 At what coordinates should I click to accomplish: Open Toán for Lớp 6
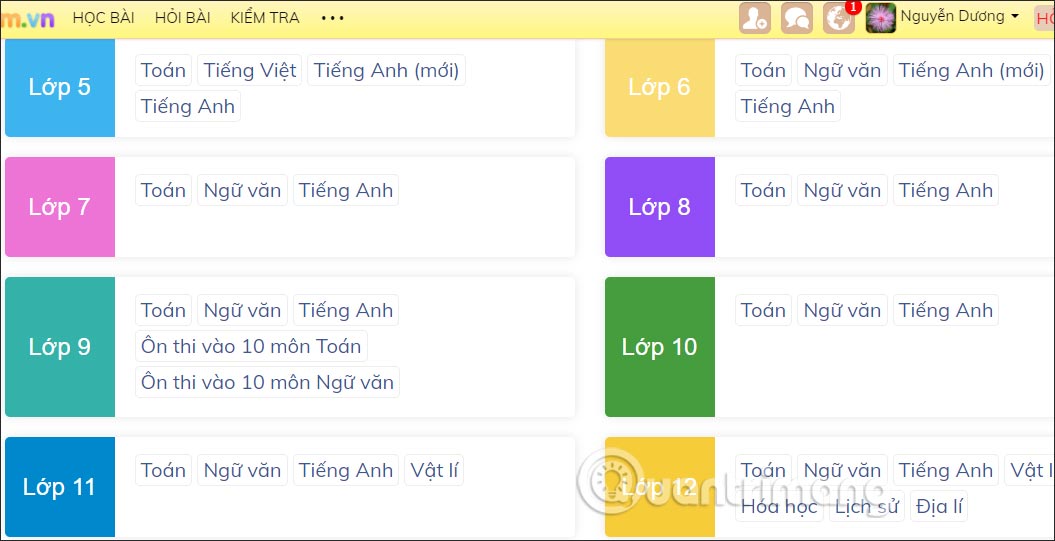pos(764,70)
